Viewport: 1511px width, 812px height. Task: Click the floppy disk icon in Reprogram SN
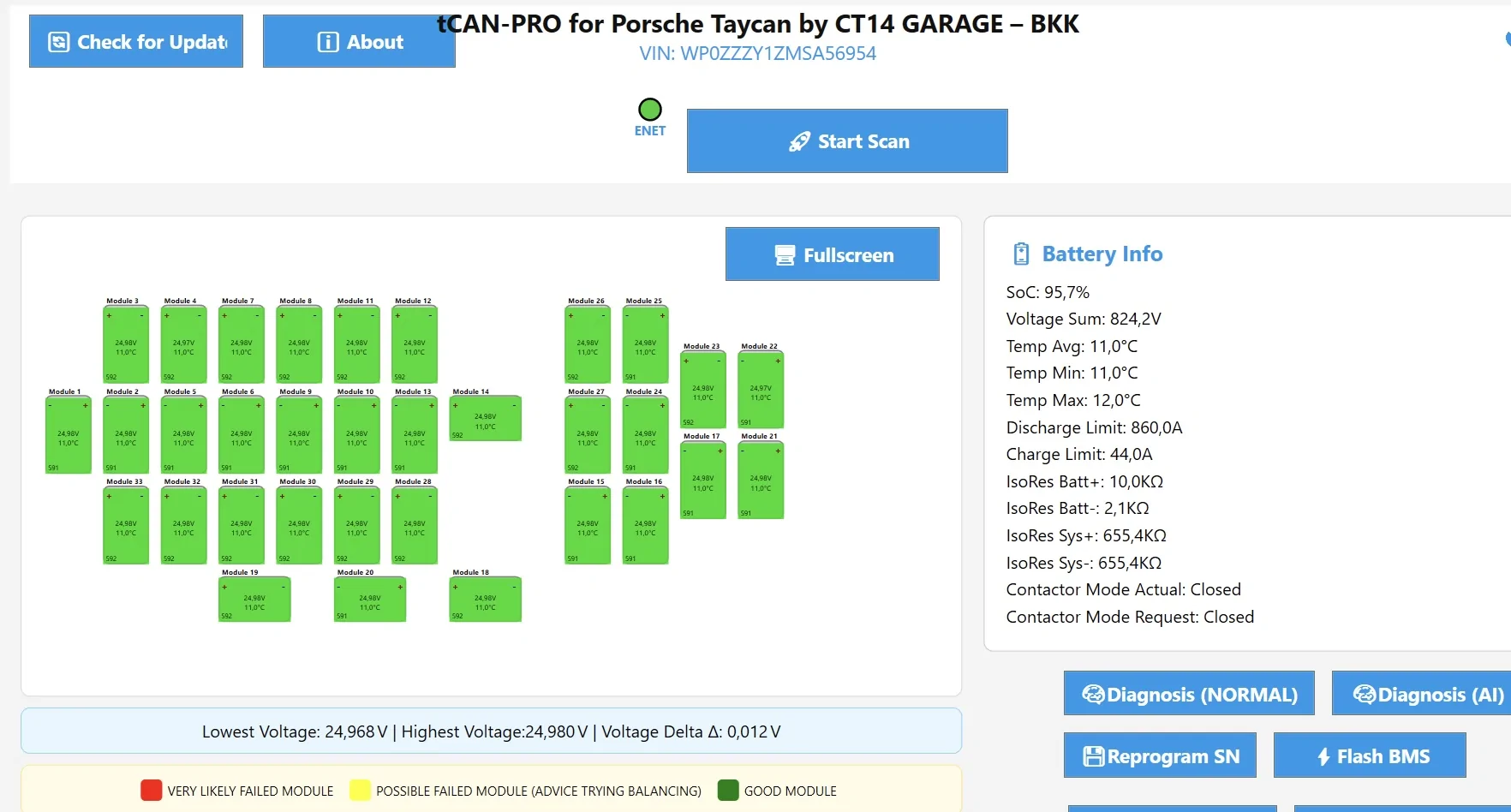(x=1094, y=756)
